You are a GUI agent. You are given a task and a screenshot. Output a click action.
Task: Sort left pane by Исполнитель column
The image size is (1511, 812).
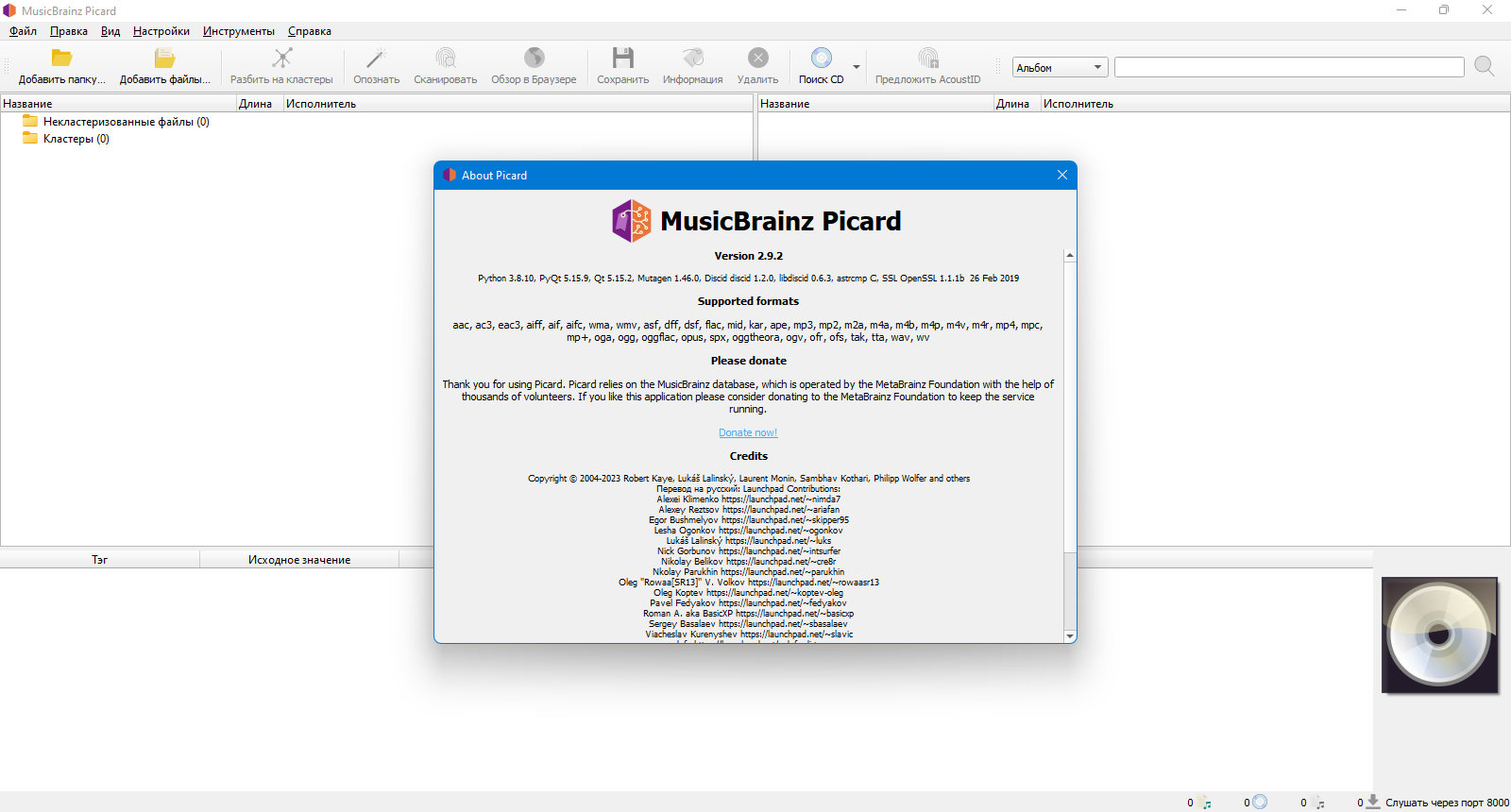pyautogui.click(x=518, y=104)
